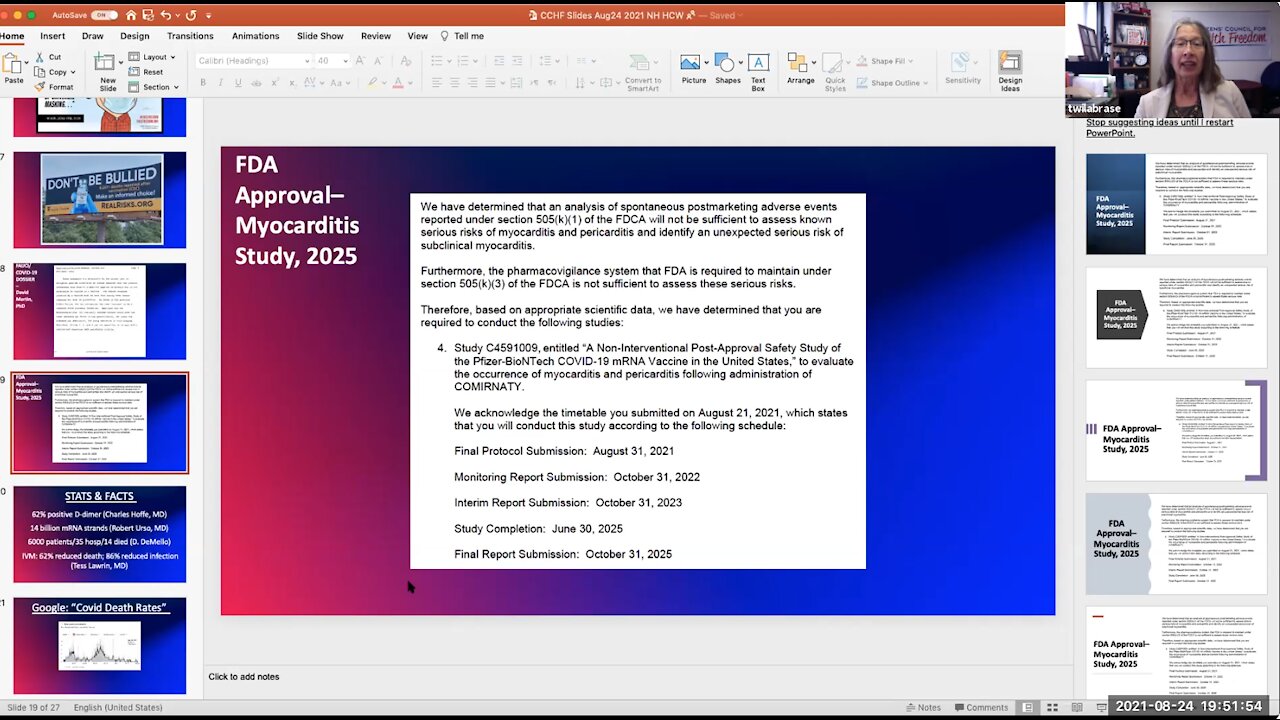Open the Shapes gallery
The width and height of the screenshot is (1280, 720).
click(x=727, y=70)
